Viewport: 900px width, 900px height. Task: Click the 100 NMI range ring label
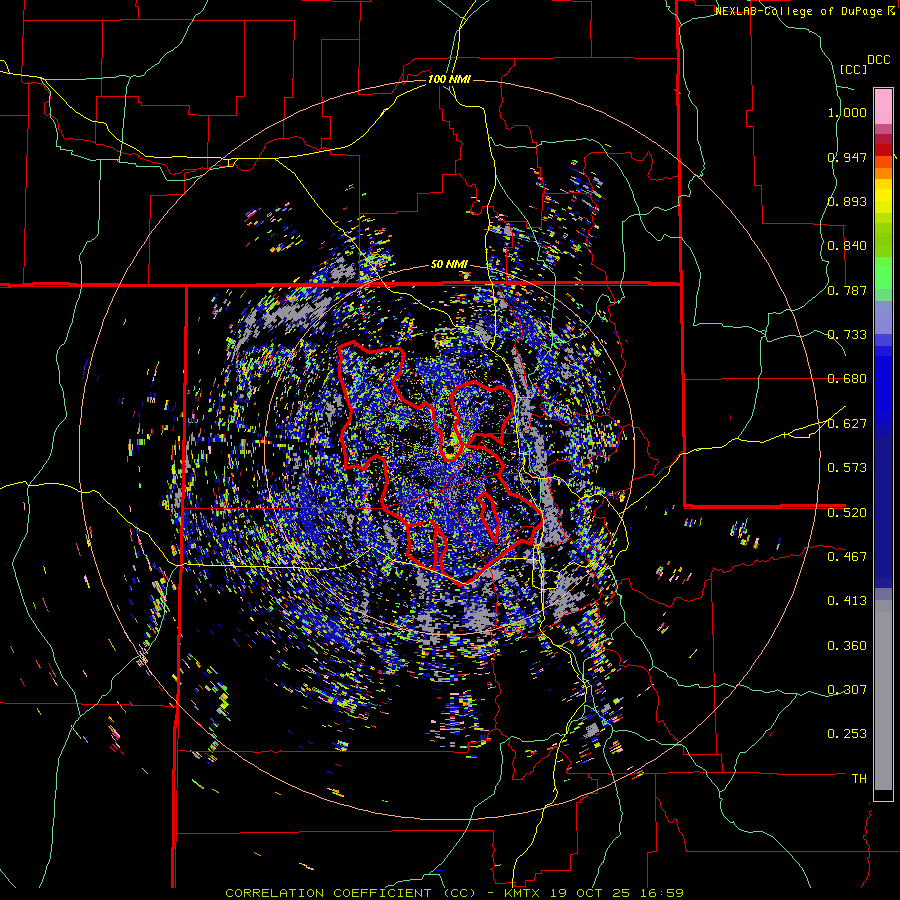(449, 79)
